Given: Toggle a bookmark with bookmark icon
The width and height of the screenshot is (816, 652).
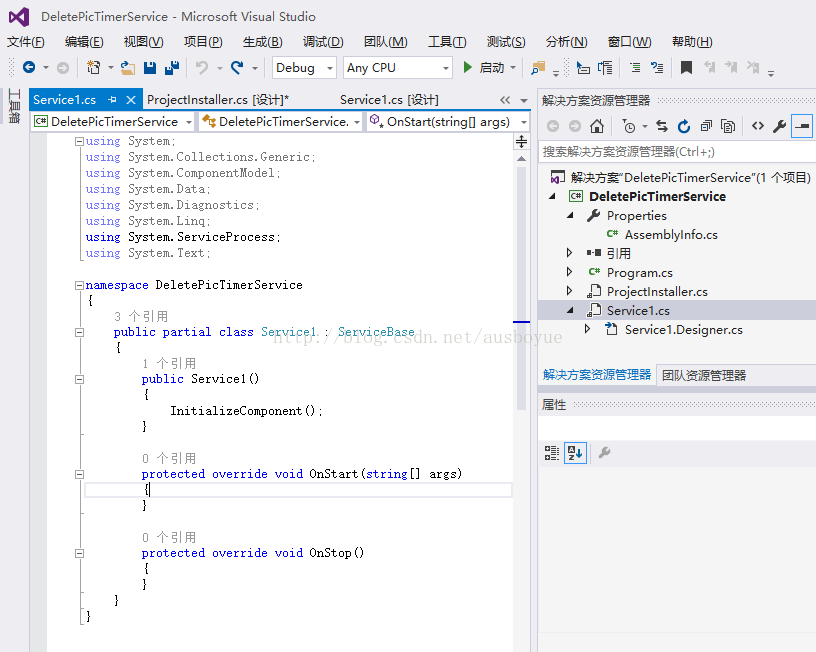Looking at the screenshot, I should click(x=686, y=68).
